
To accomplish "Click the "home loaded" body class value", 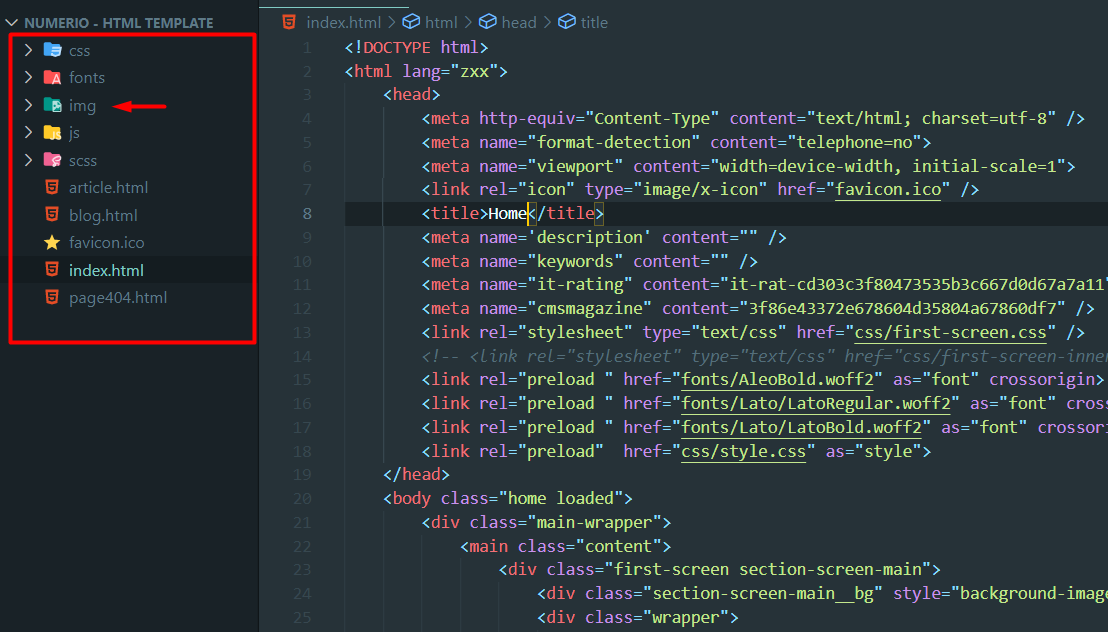I will 562,498.
